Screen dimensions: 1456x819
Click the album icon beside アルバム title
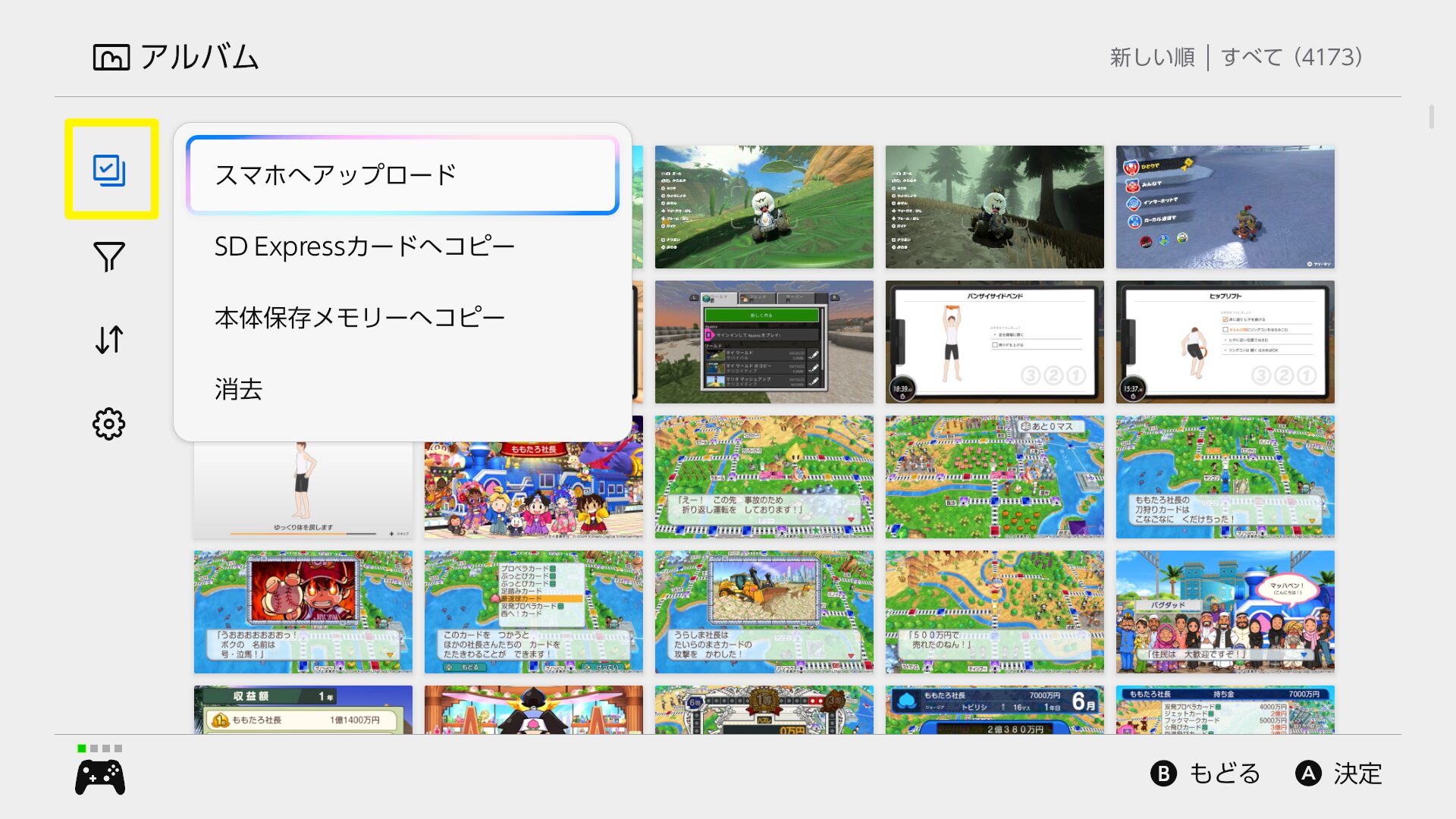coord(111,58)
